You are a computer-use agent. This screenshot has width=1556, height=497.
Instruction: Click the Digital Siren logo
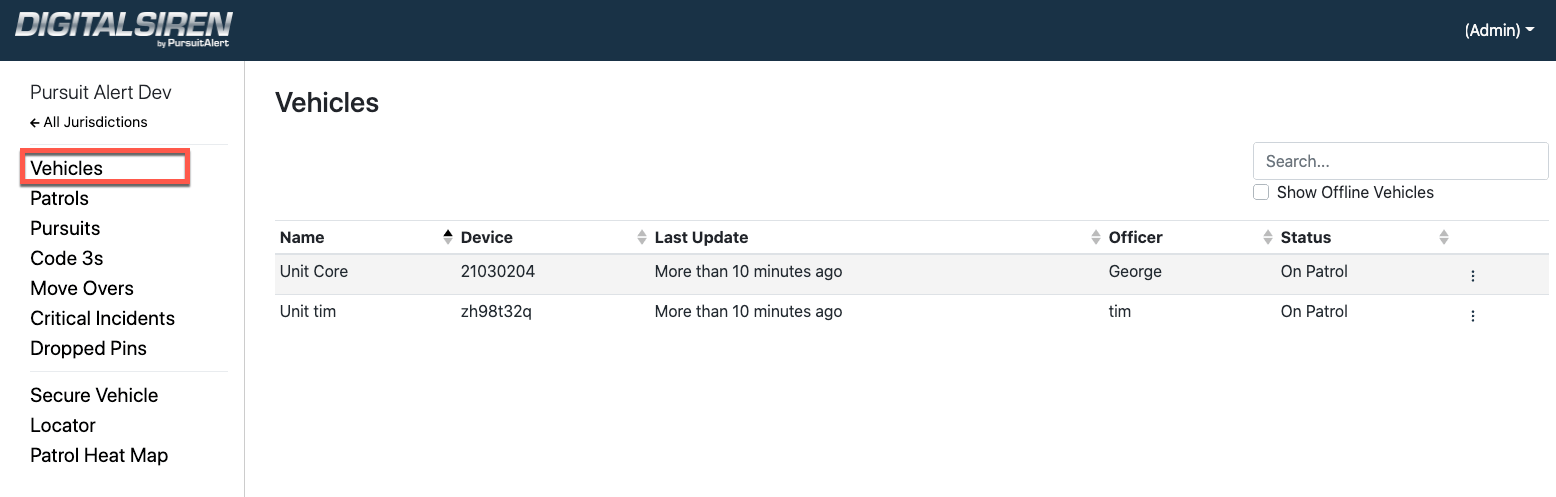124,29
